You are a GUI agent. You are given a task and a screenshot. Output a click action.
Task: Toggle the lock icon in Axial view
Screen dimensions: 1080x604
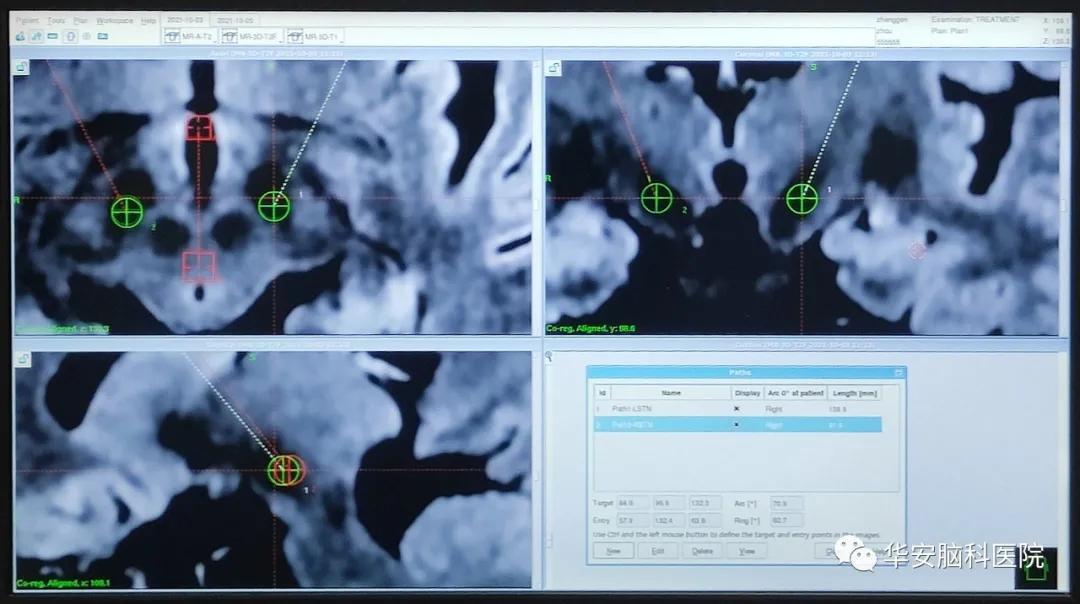click(x=22, y=67)
